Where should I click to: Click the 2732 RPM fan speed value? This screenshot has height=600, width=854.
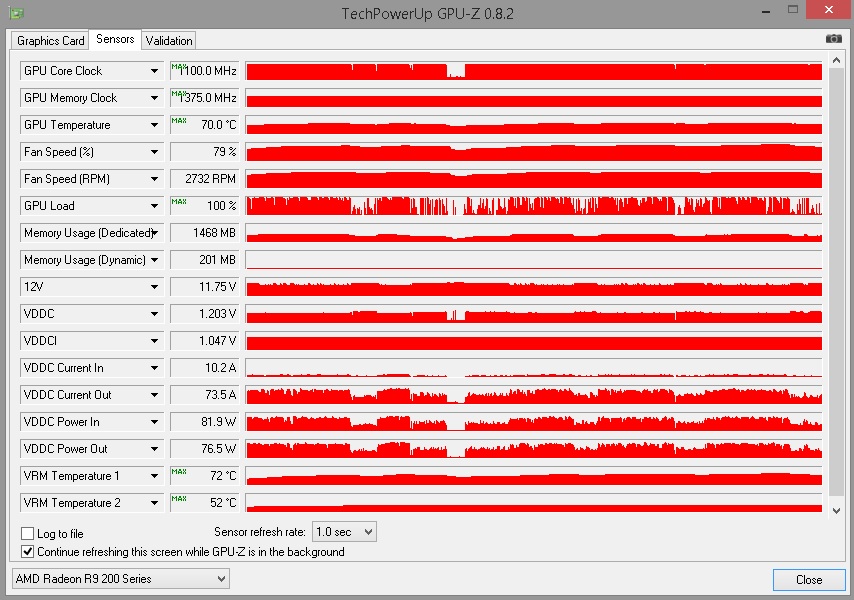click(x=205, y=179)
